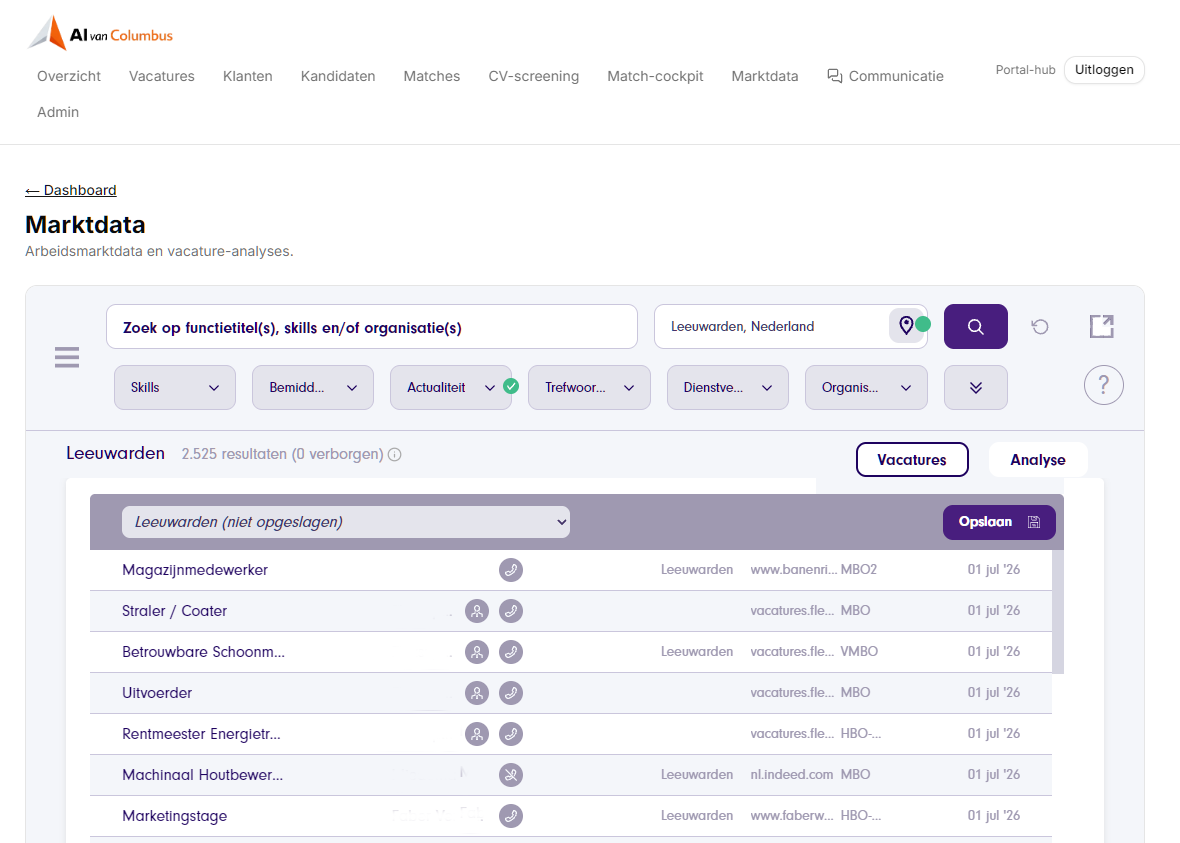Open the help question mark icon
This screenshot has height=843, width=1180.
(1103, 385)
